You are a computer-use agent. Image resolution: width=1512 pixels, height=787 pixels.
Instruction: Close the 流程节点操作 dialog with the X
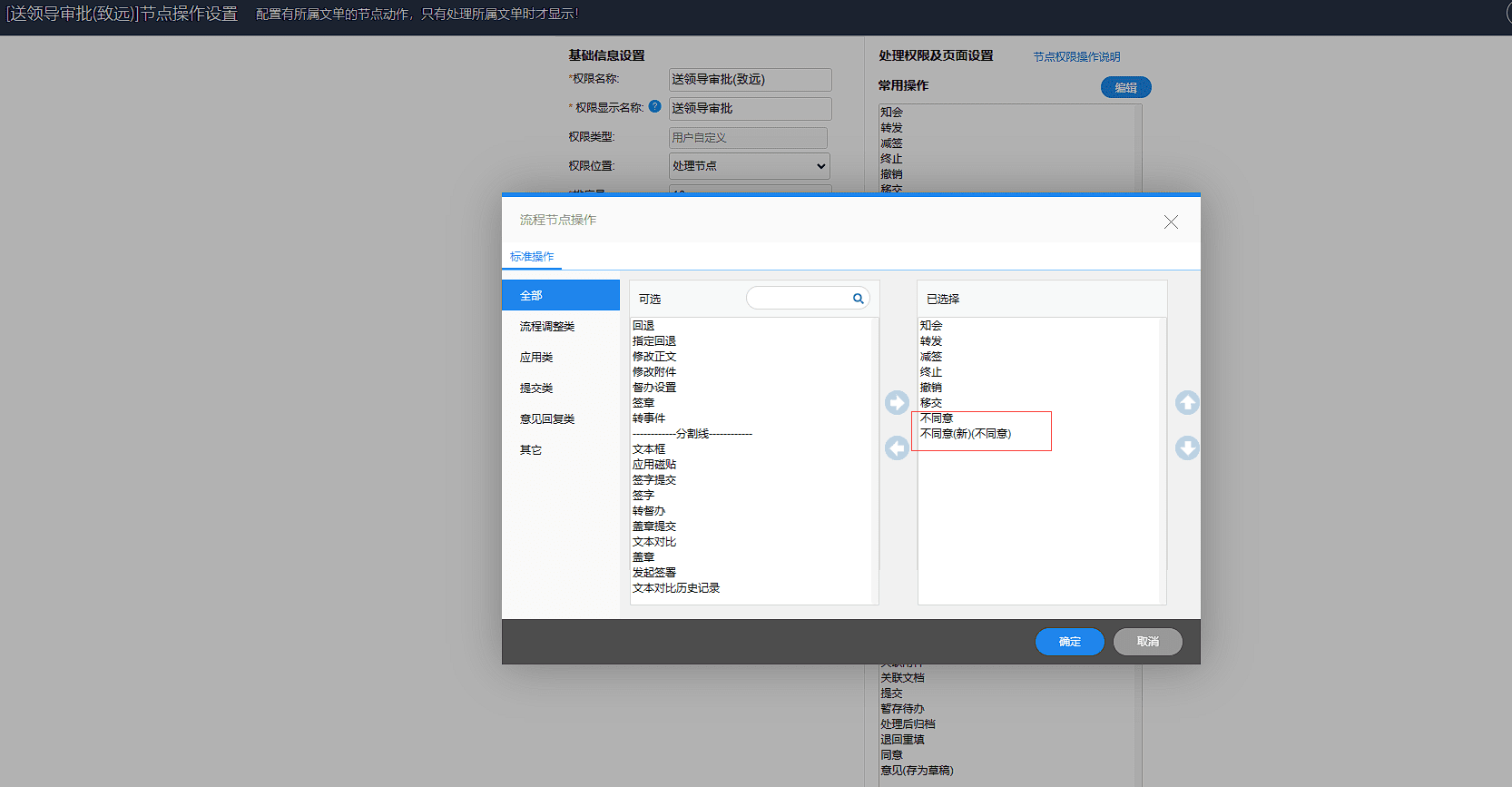[x=1171, y=221]
